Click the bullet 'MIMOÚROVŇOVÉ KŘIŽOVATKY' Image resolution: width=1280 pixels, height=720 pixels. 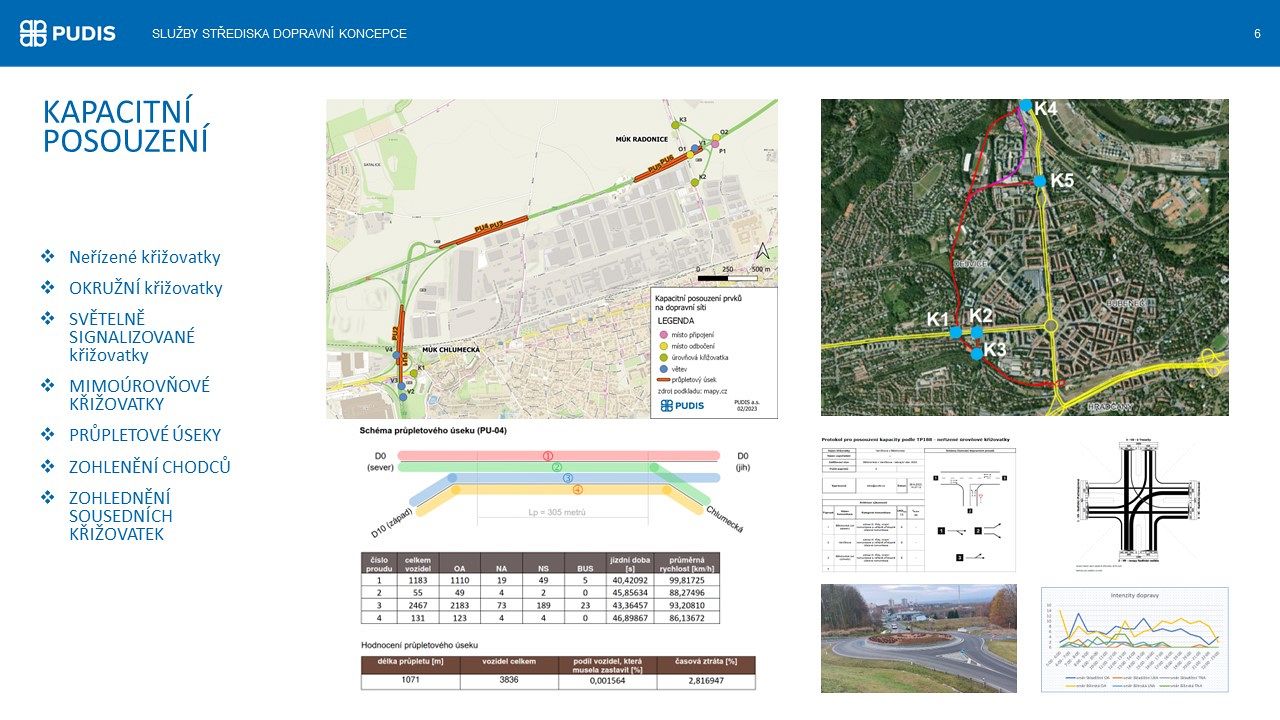coord(139,395)
